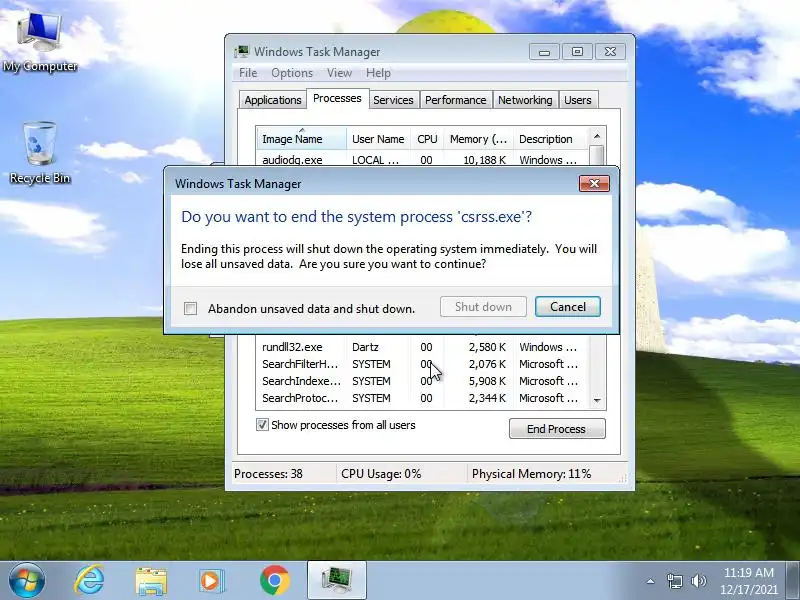Check Abandon unsaved data and shut down
Image resolution: width=800 pixels, height=600 pixels.
pos(190,309)
